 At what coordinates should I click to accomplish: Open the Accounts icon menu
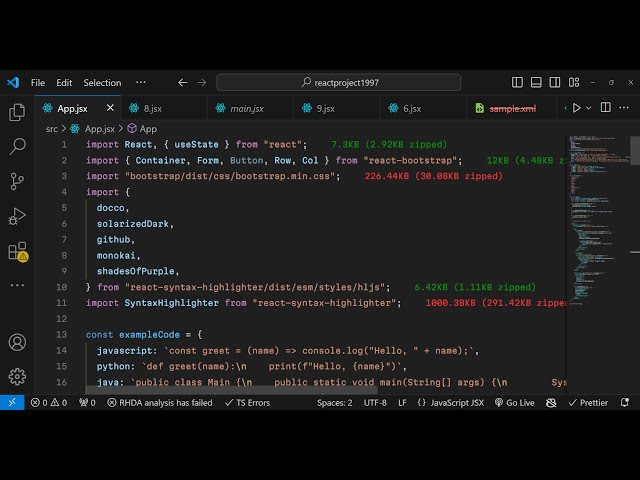coord(17,342)
